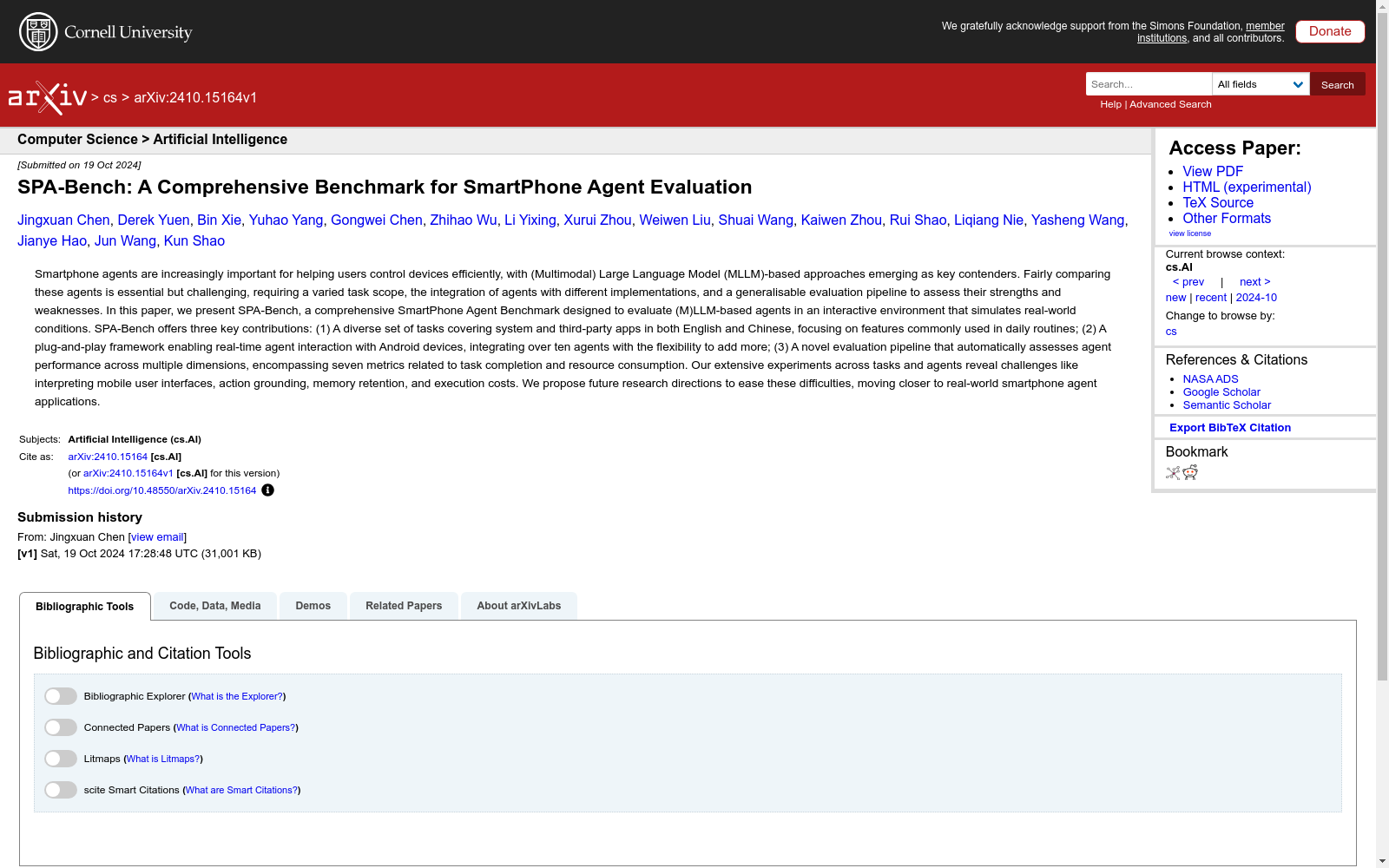Image resolution: width=1389 pixels, height=868 pixels.
Task: Click author Li Yixing
Action: pyautogui.click(x=530, y=220)
